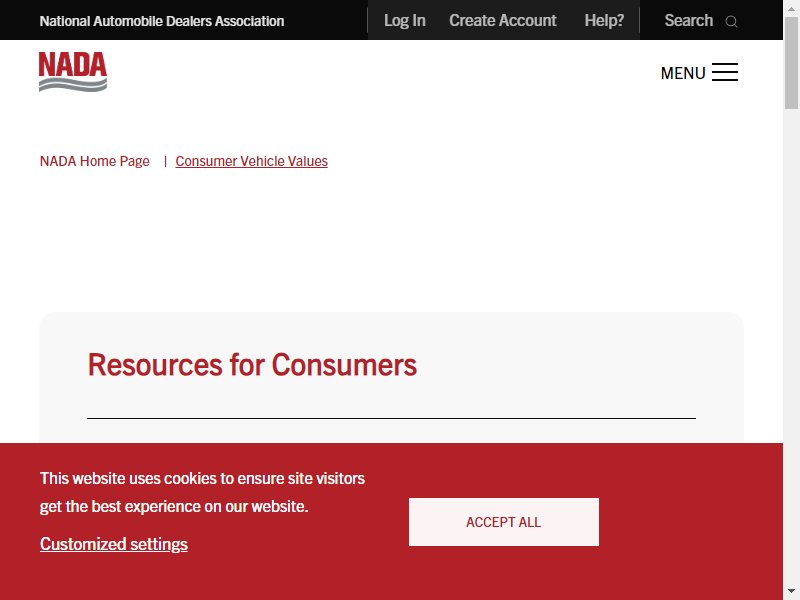Image resolution: width=800 pixels, height=600 pixels.
Task: Open the hamburger MENU icon
Action: [724, 72]
